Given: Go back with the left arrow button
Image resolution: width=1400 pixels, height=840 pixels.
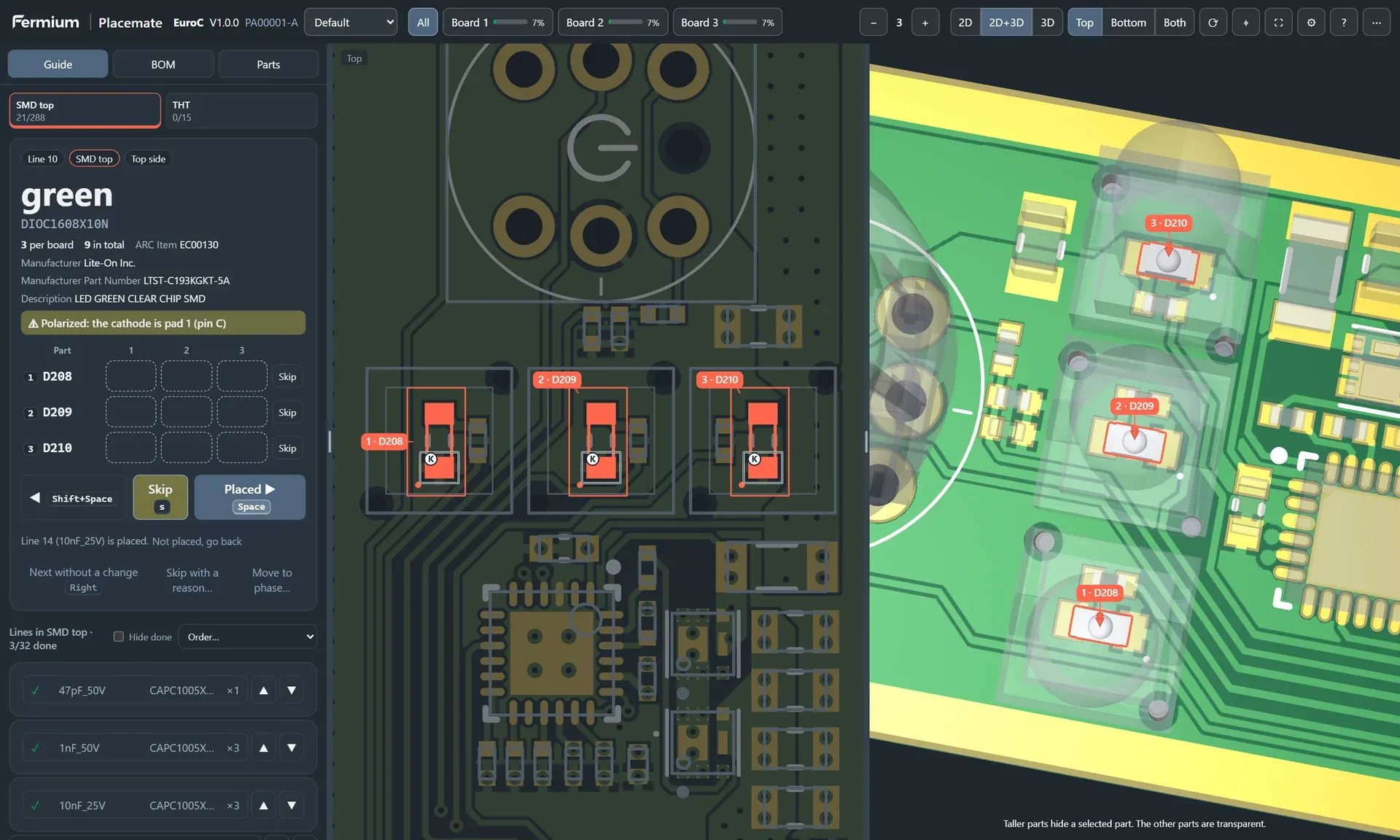Looking at the screenshot, I should click(x=74, y=497).
